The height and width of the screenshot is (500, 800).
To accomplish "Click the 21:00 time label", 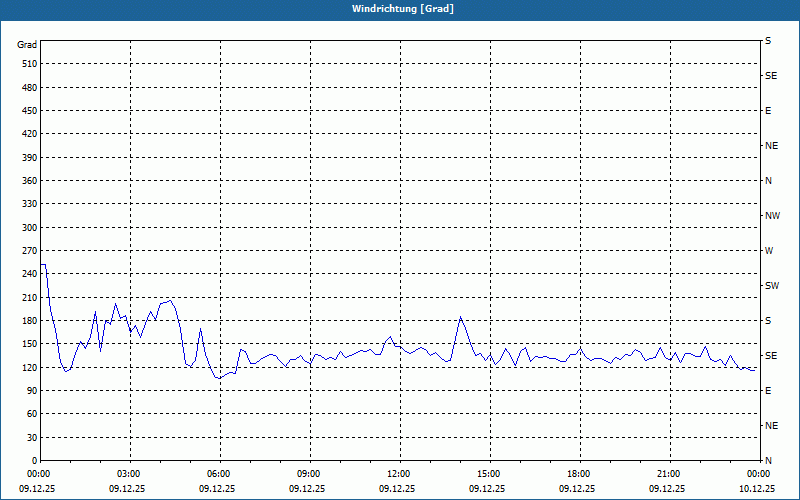I will point(669,474).
